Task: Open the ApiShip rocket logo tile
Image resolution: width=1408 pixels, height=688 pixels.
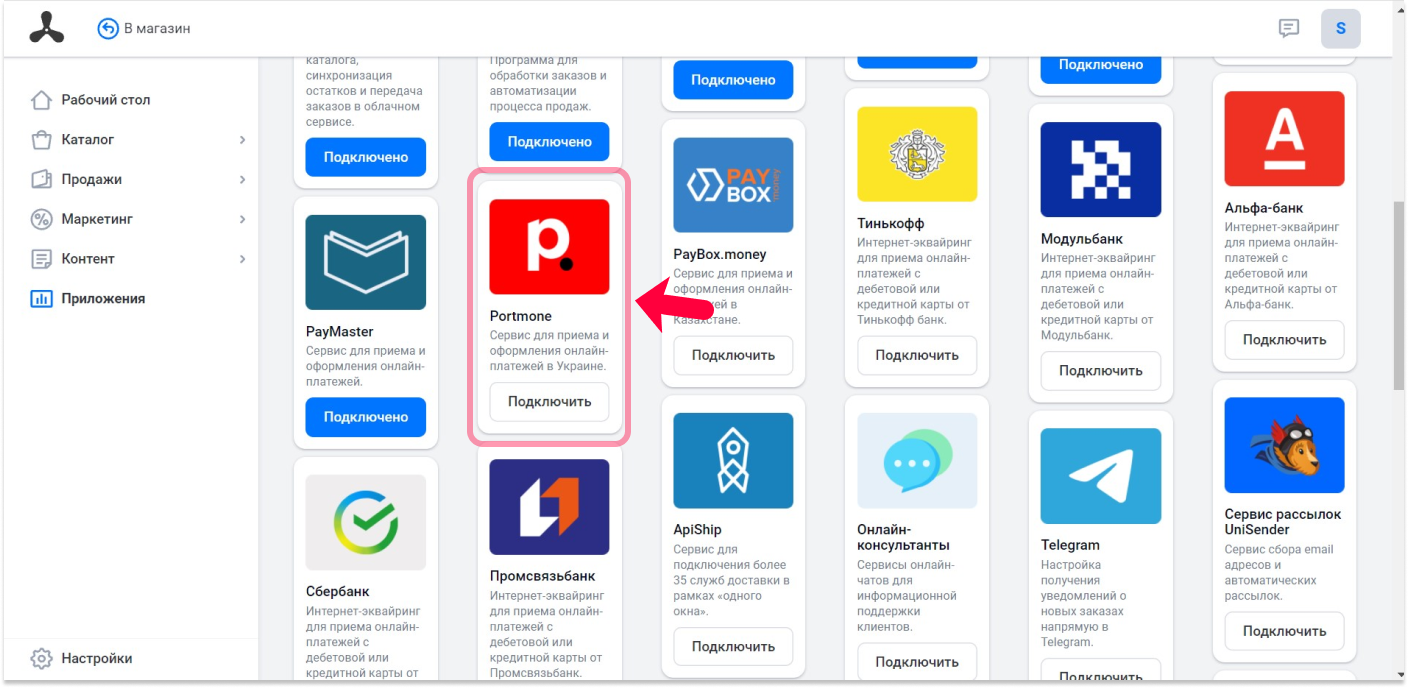Action: coord(733,461)
